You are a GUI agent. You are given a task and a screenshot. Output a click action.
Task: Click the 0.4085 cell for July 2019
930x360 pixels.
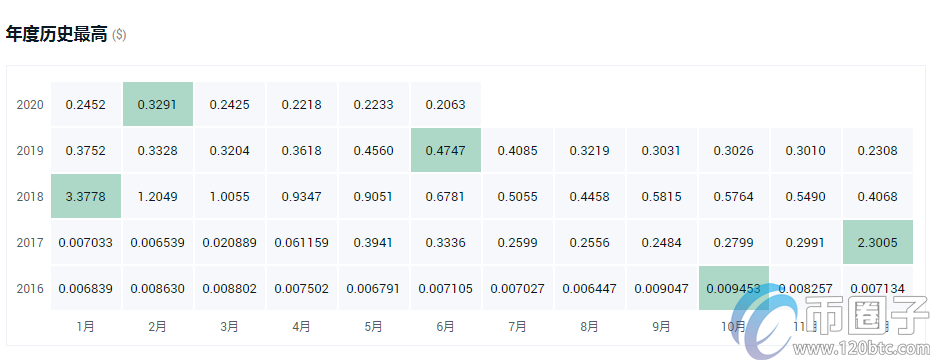(x=518, y=151)
